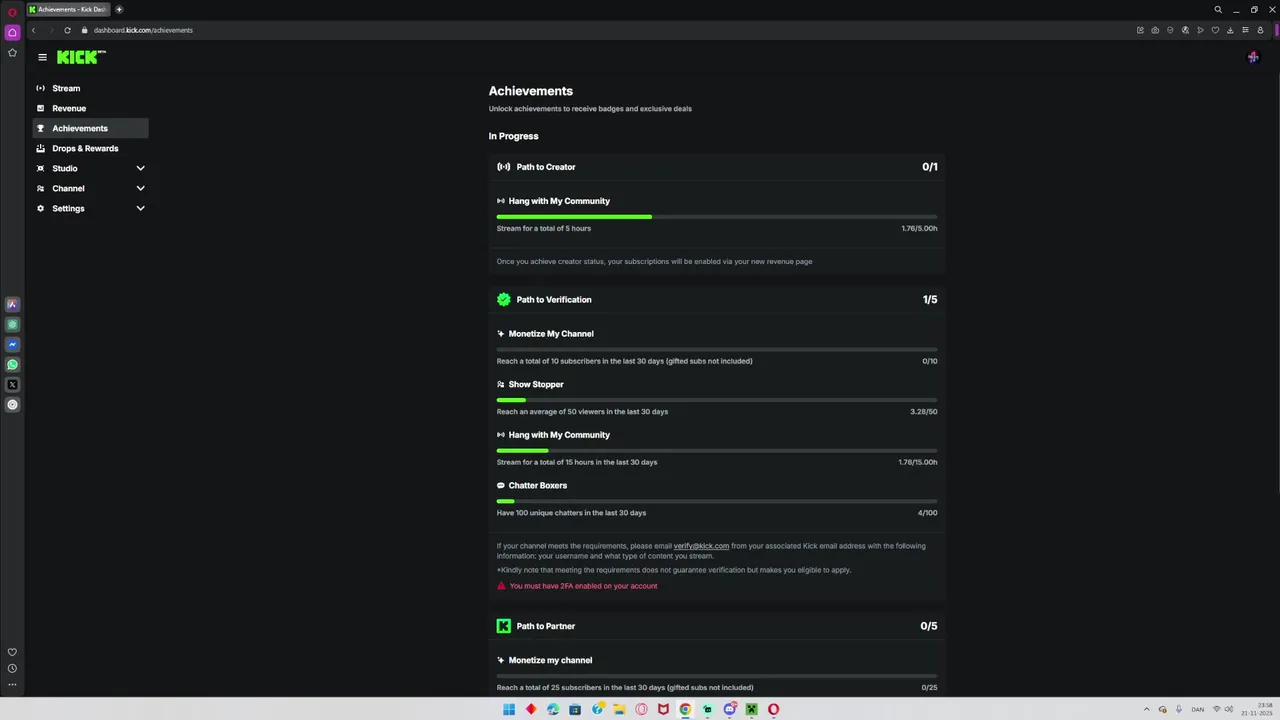The width and height of the screenshot is (1280, 720).
Task: Open Google Chrome from the taskbar
Action: pyautogui.click(x=685, y=710)
